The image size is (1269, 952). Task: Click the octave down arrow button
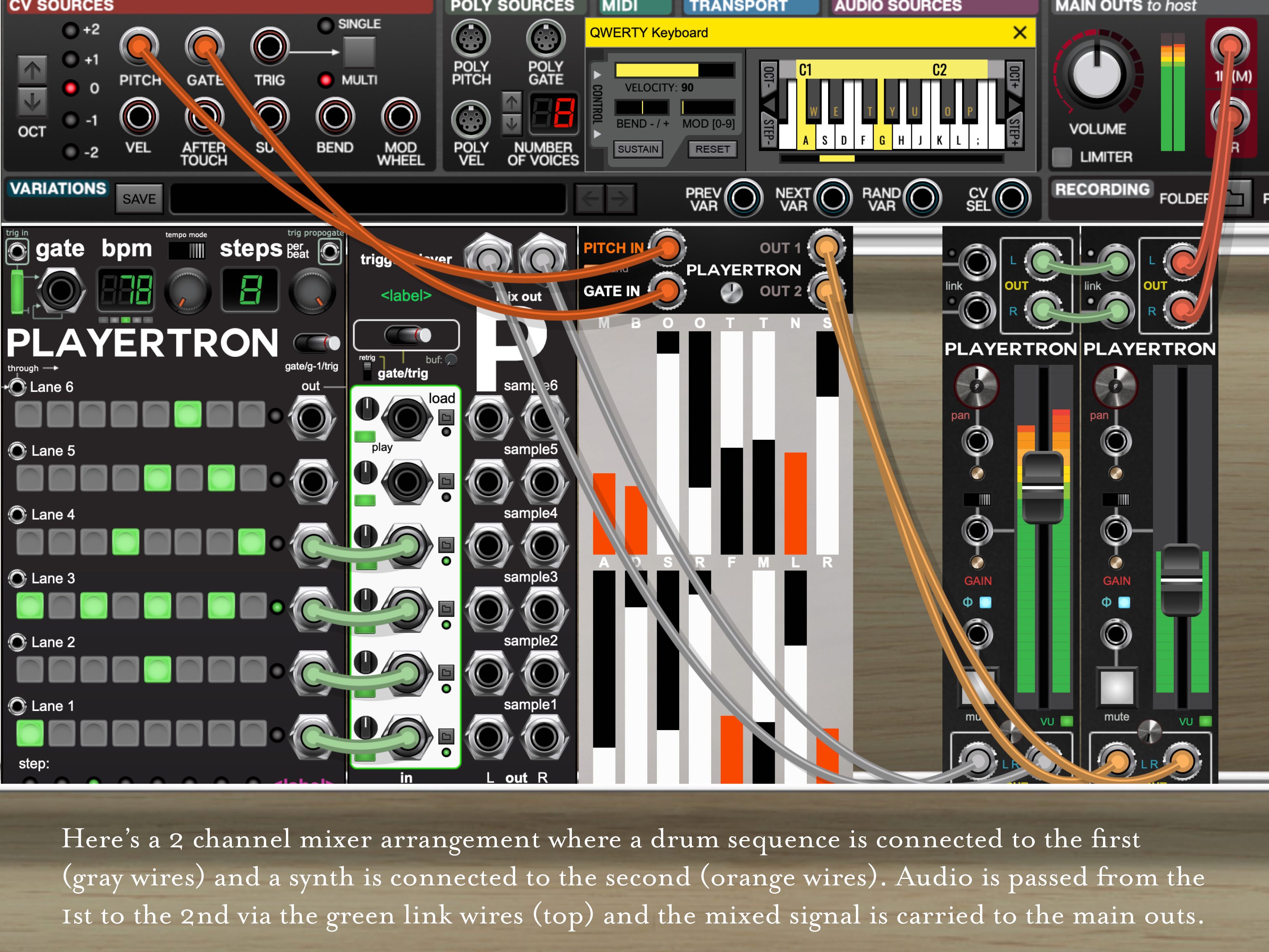click(x=32, y=102)
